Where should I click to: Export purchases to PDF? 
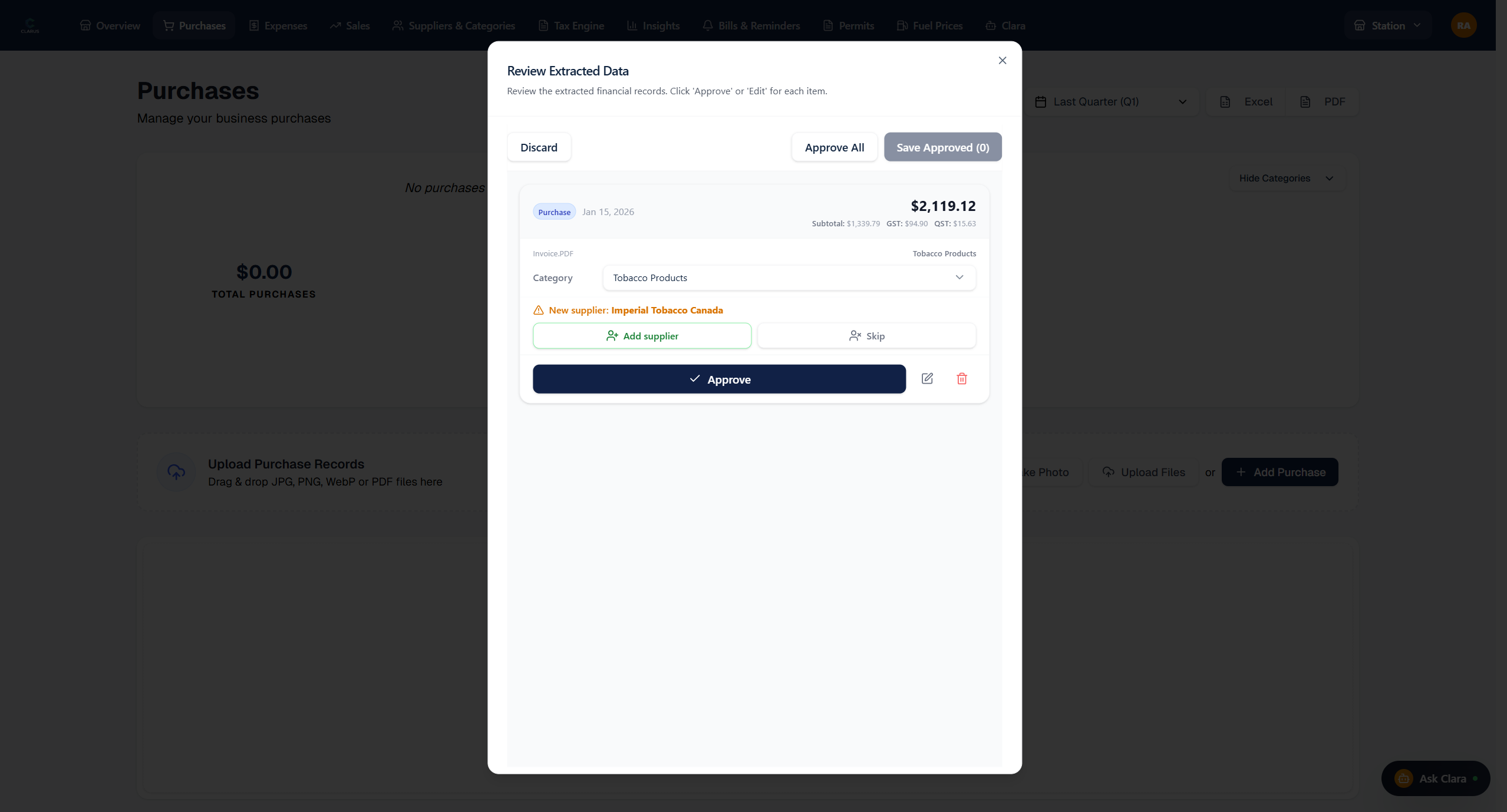pos(1322,102)
